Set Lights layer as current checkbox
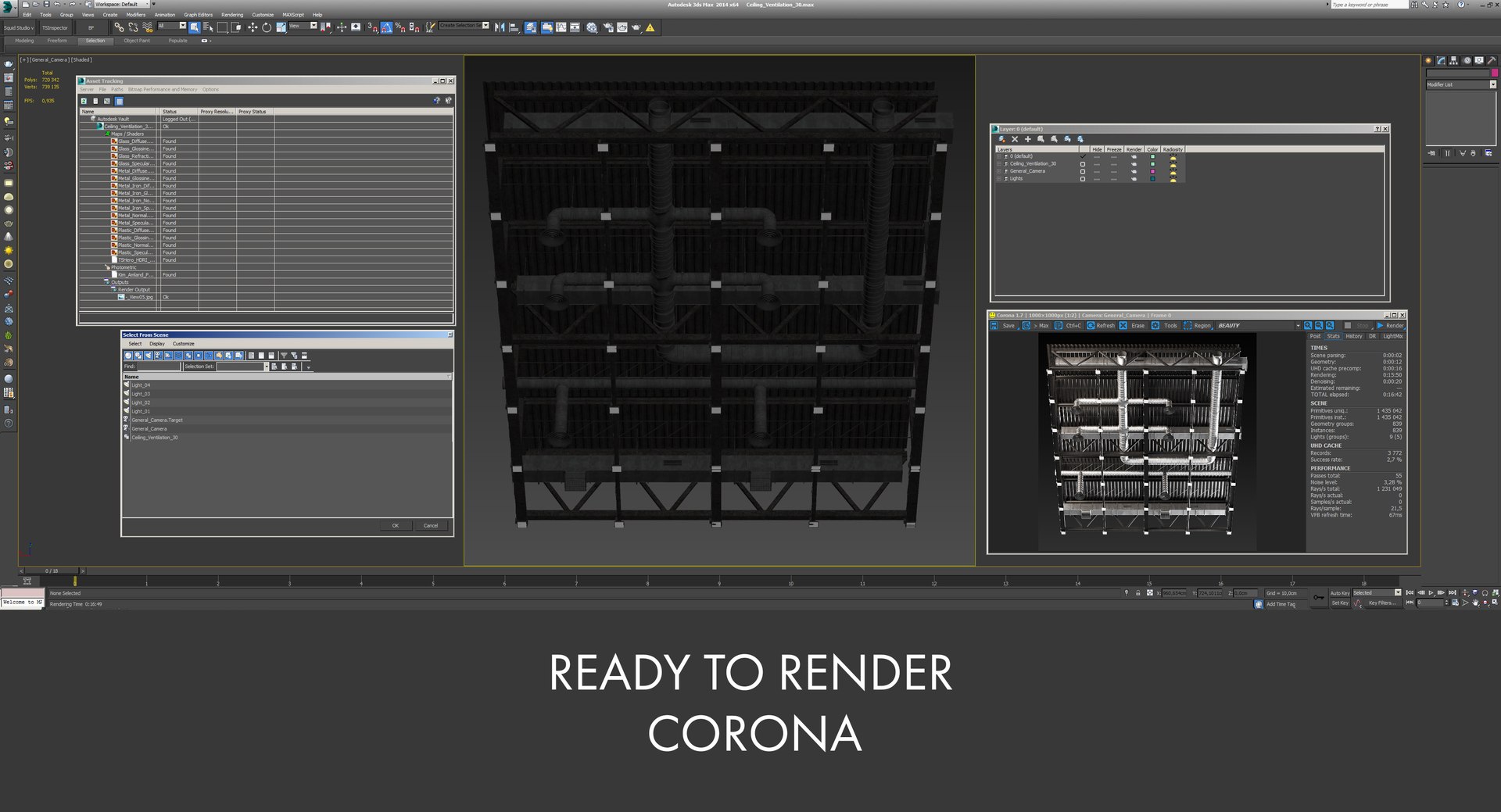 click(x=1083, y=179)
